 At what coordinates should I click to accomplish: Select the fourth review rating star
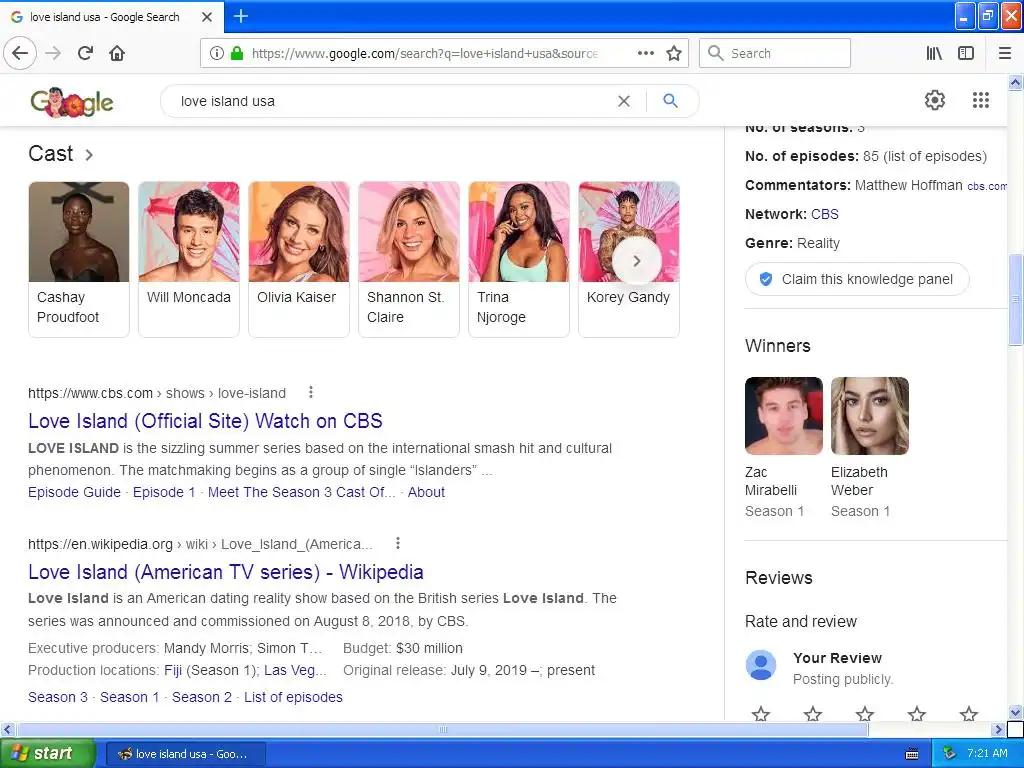(917, 713)
